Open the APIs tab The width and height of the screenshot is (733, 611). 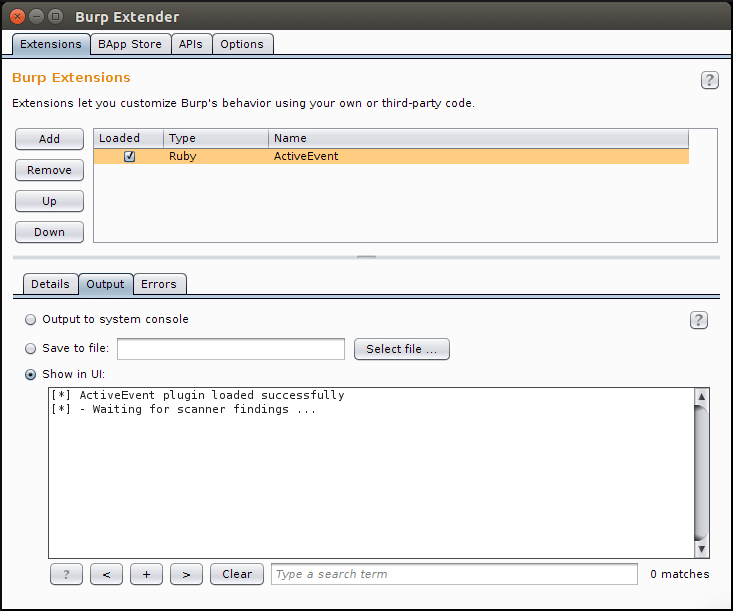click(x=191, y=44)
